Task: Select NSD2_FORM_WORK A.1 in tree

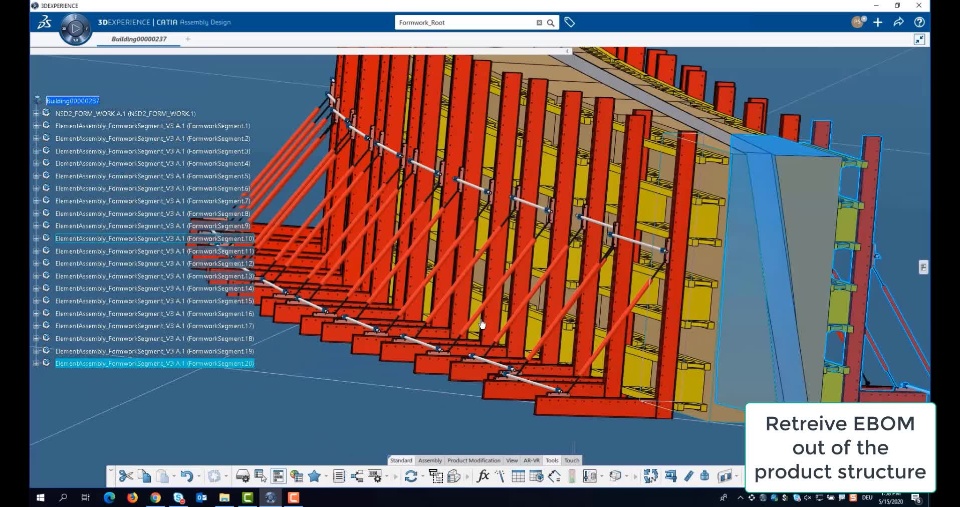Action: coord(126,113)
